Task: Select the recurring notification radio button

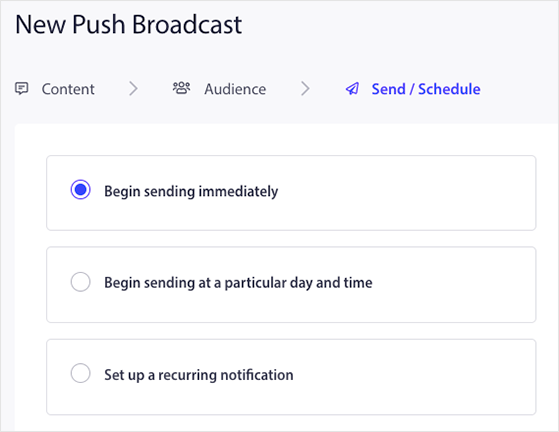Action: [x=81, y=373]
